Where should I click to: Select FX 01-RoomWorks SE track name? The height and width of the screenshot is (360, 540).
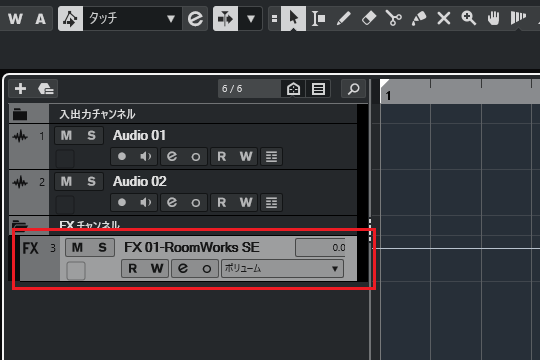192,247
